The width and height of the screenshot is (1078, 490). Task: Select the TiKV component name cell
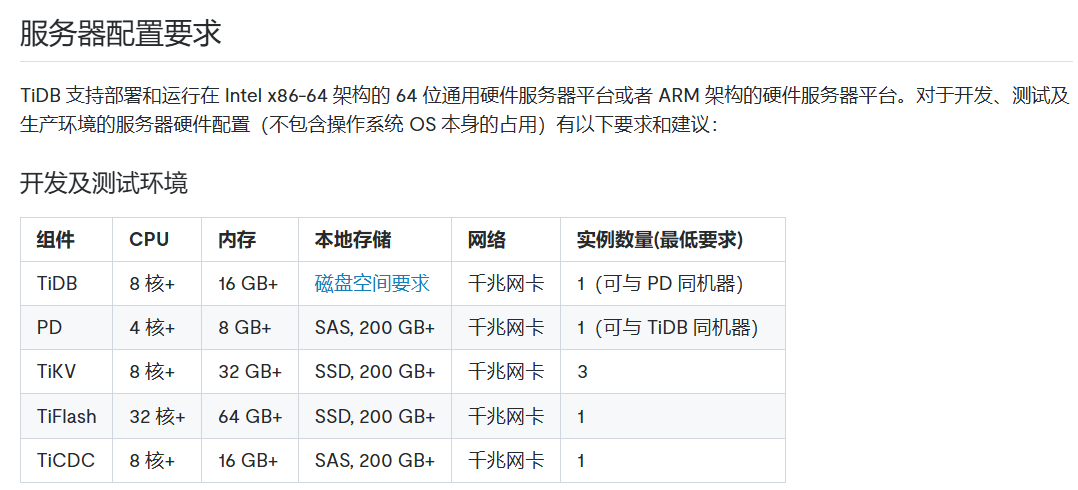pyautogui.click(x=56, y=372)
